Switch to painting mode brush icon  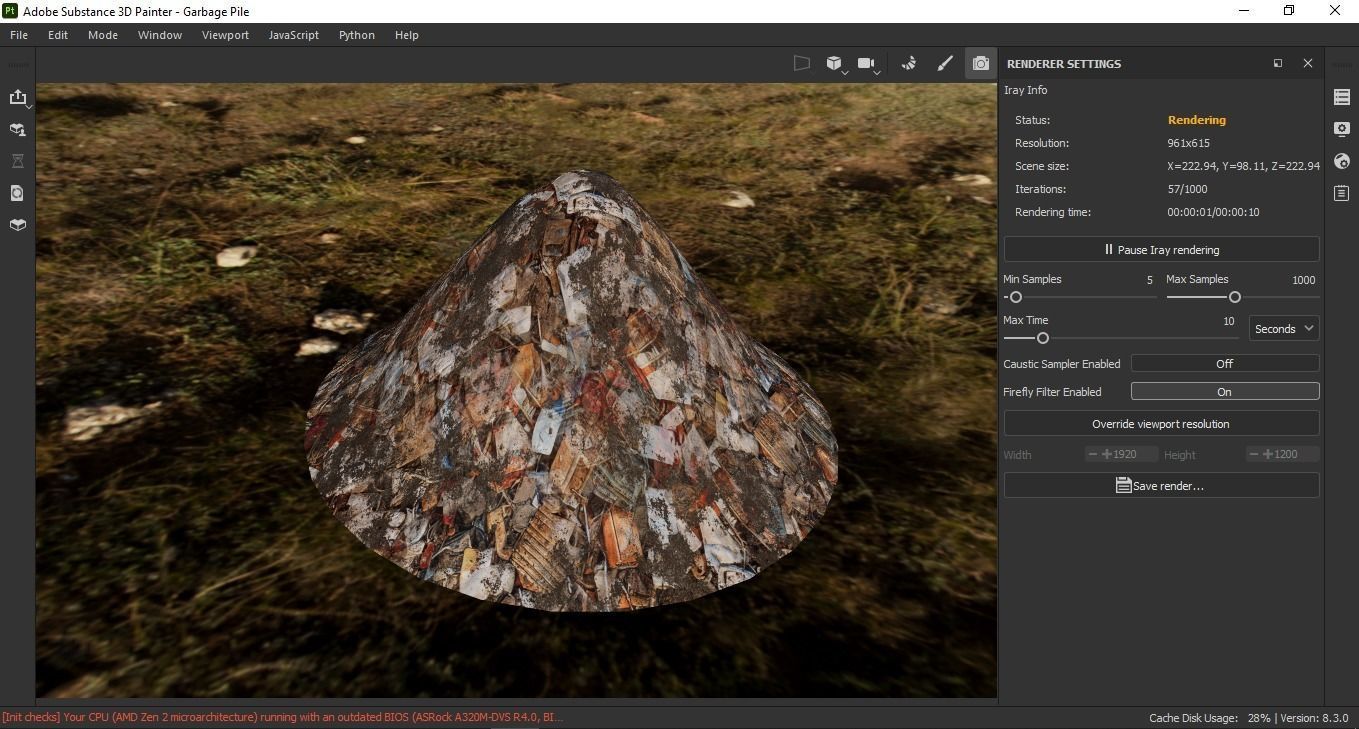pos(945,63)
